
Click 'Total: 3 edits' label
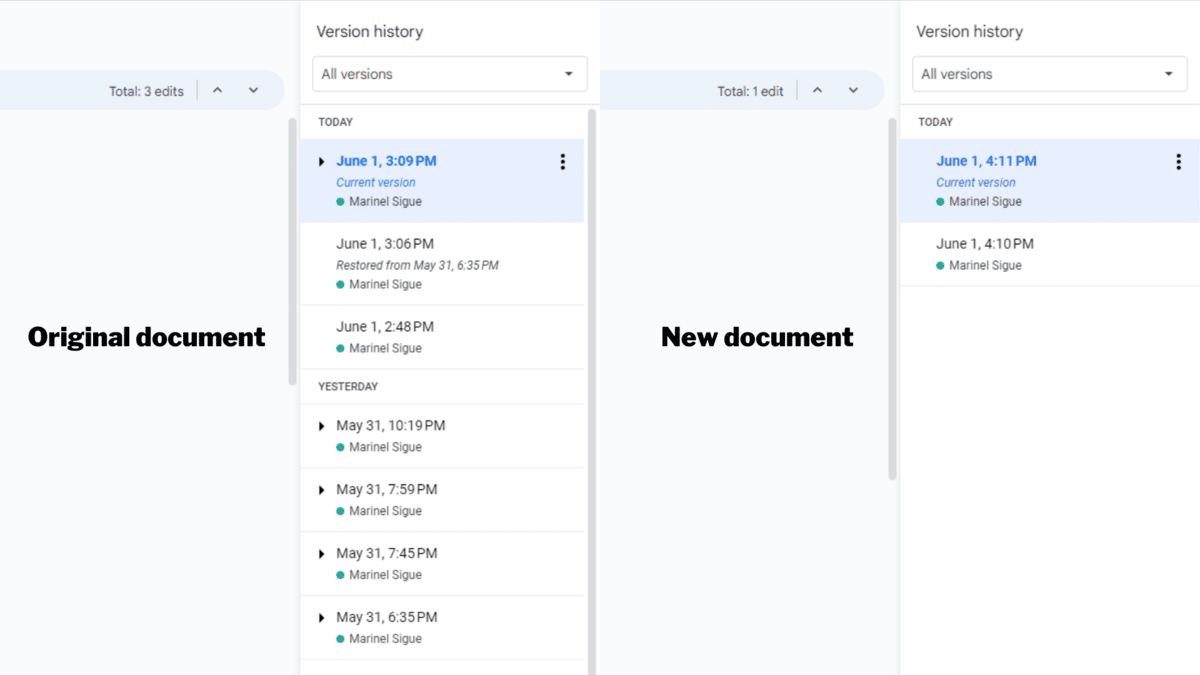point(146,91)
